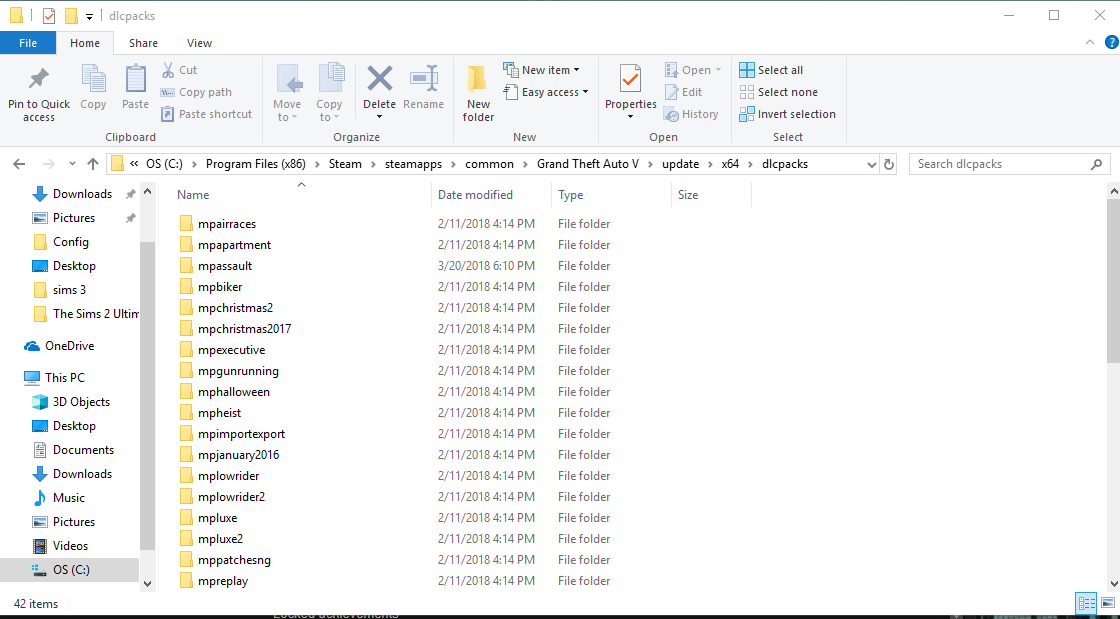
Task: Jump to Program Files (x86) breadcrumb
Action: pos(256,164)
